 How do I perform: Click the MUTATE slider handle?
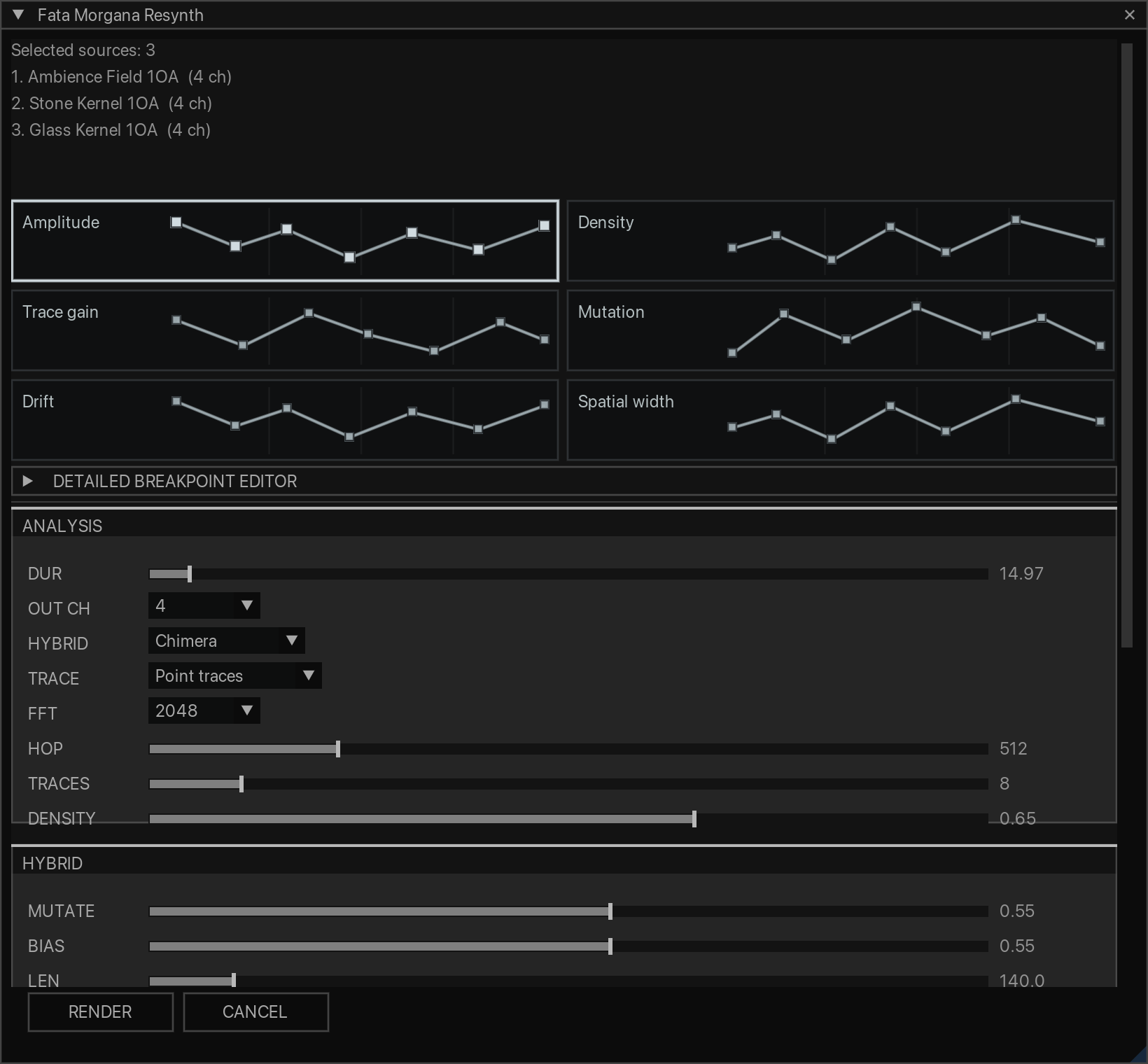tap(610, 911)
